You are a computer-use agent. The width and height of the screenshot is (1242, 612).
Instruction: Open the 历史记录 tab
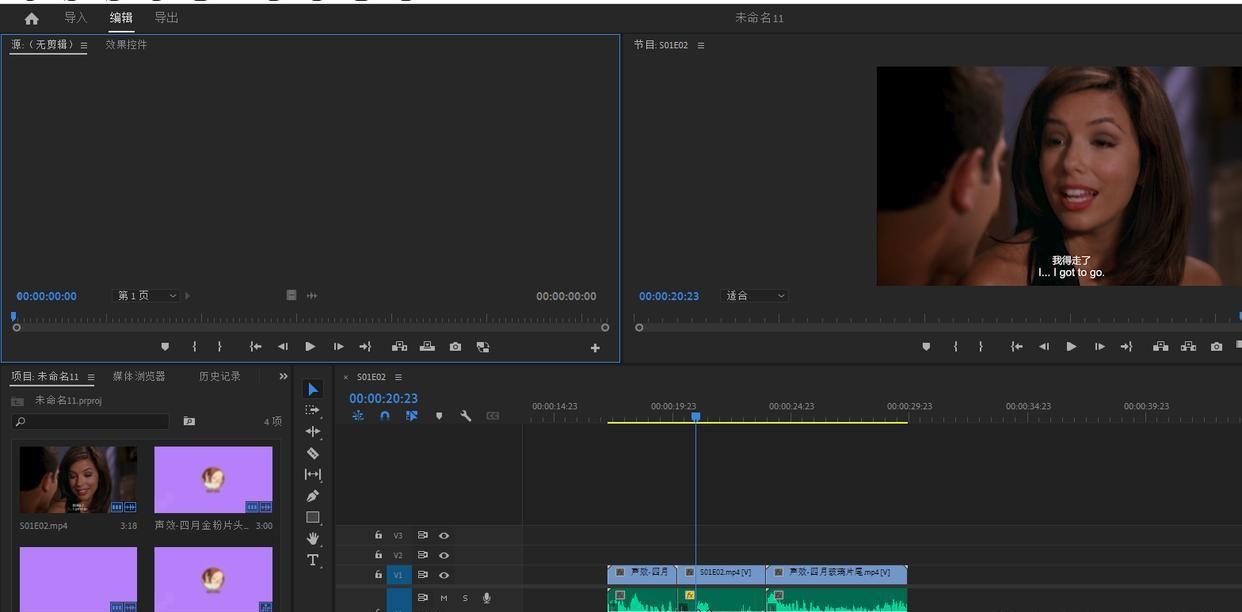[220, 377]
